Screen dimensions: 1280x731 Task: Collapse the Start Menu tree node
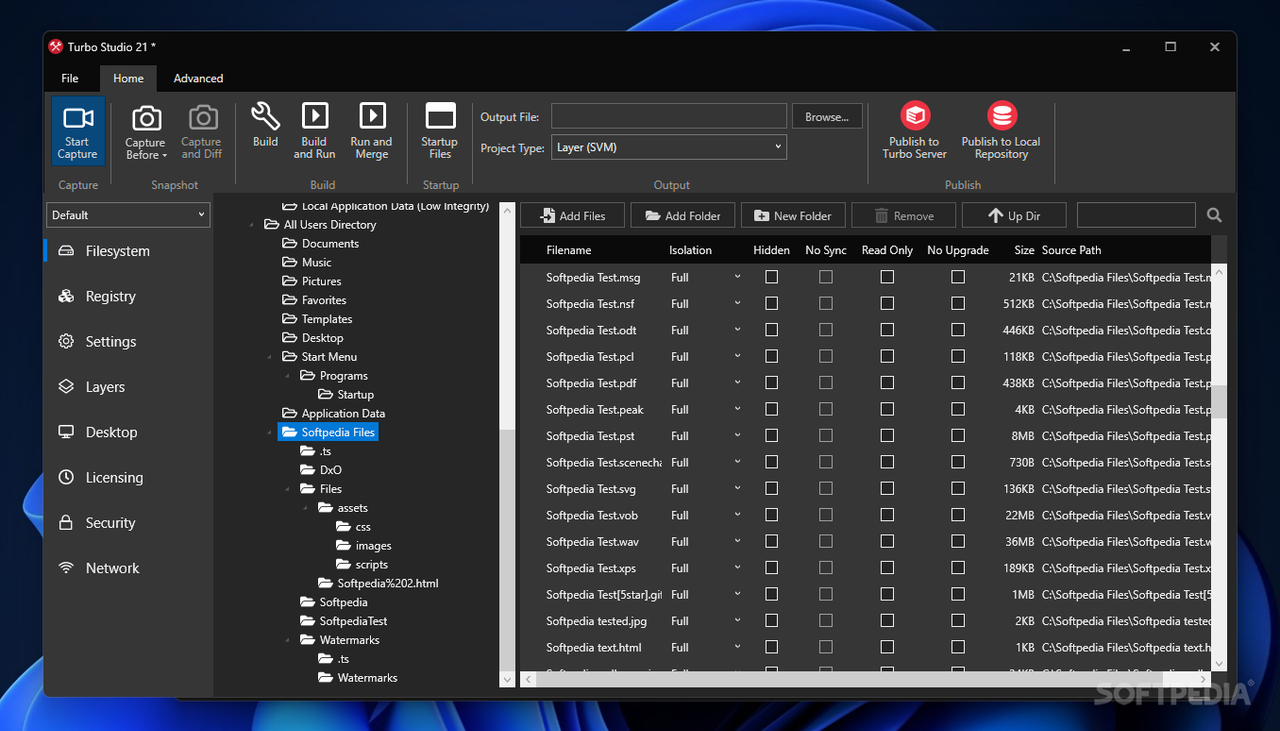(x=270, y=357)
